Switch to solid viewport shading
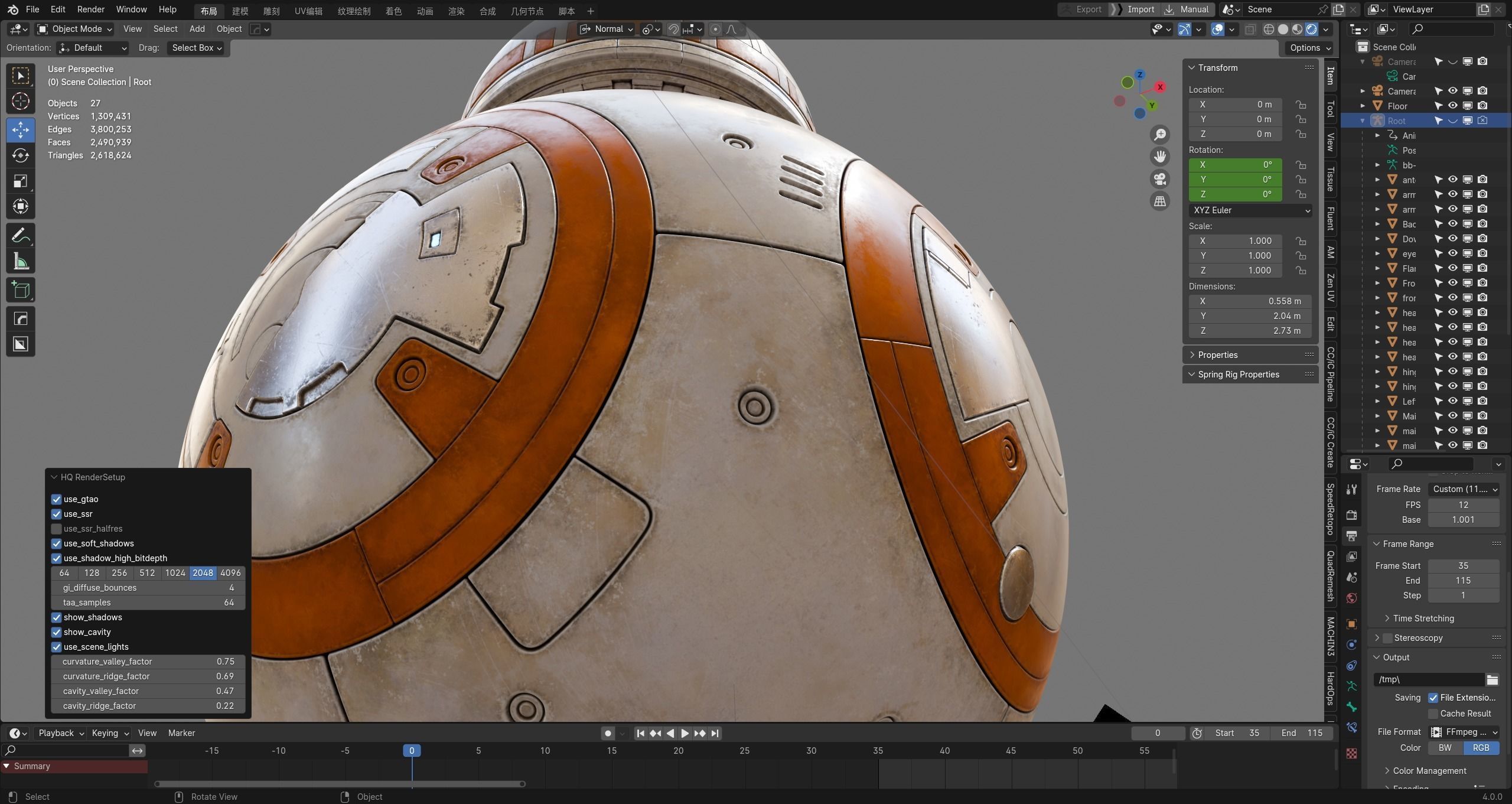The width and height of the screenshot is (1512, 804). point(1283,30)
